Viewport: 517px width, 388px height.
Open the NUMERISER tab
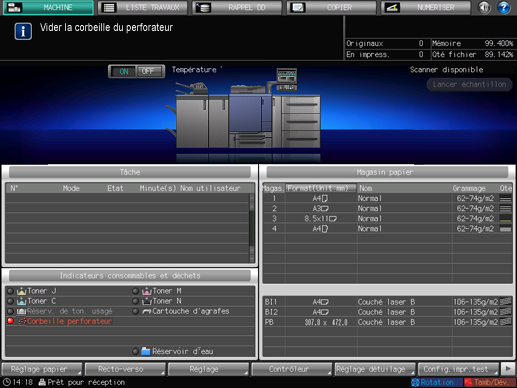tap(426, 8)
